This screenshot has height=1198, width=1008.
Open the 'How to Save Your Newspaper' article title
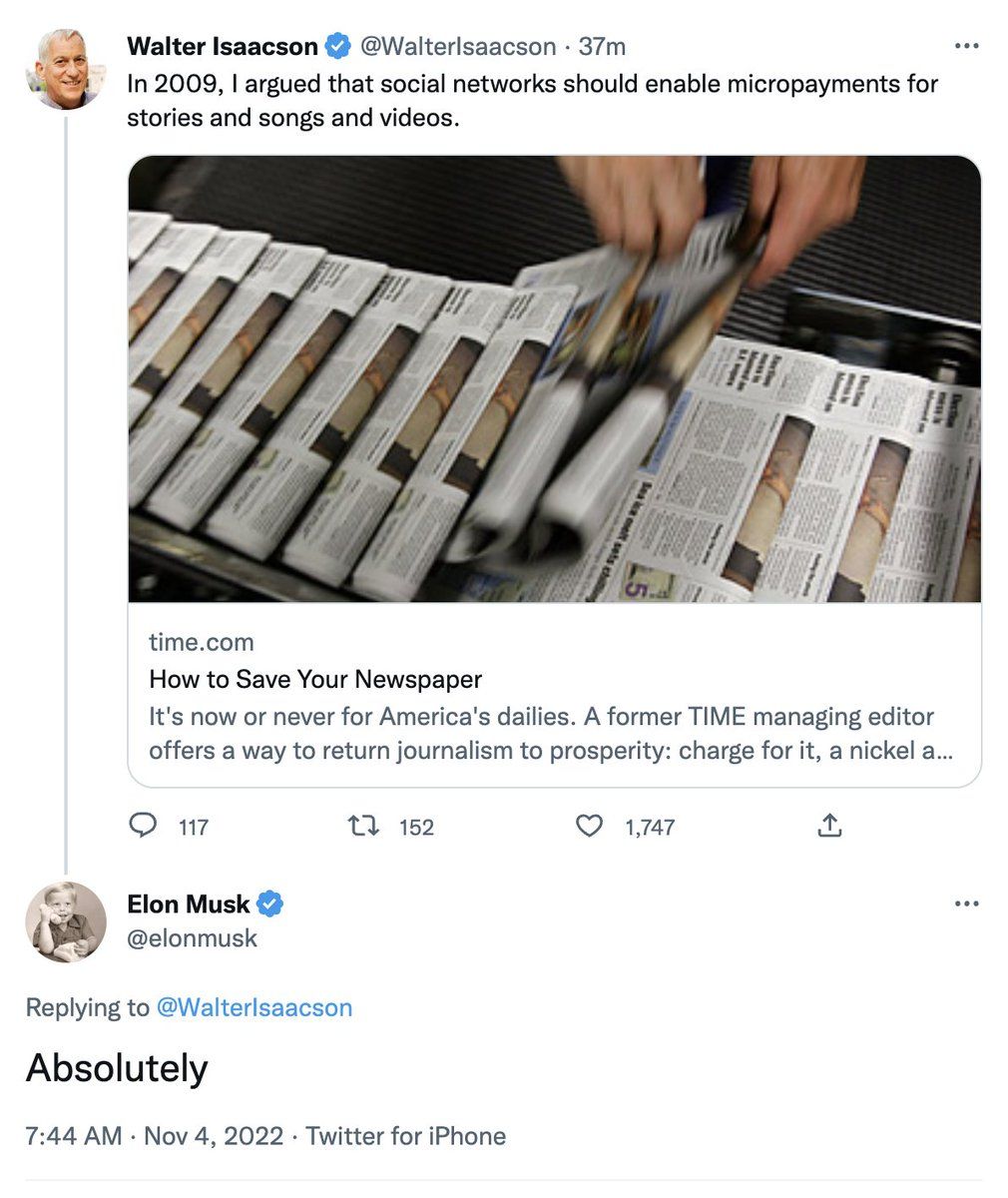(x=315, y=680)
